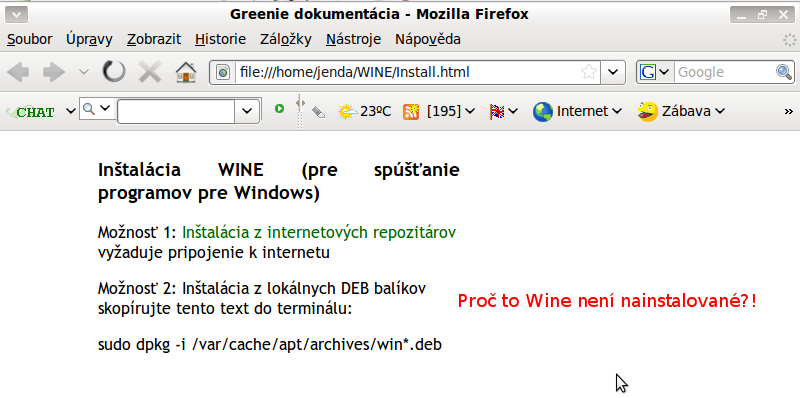Screen dimensions: 800x398
Task: Go to the Home page
Action: tap(186, 72)
